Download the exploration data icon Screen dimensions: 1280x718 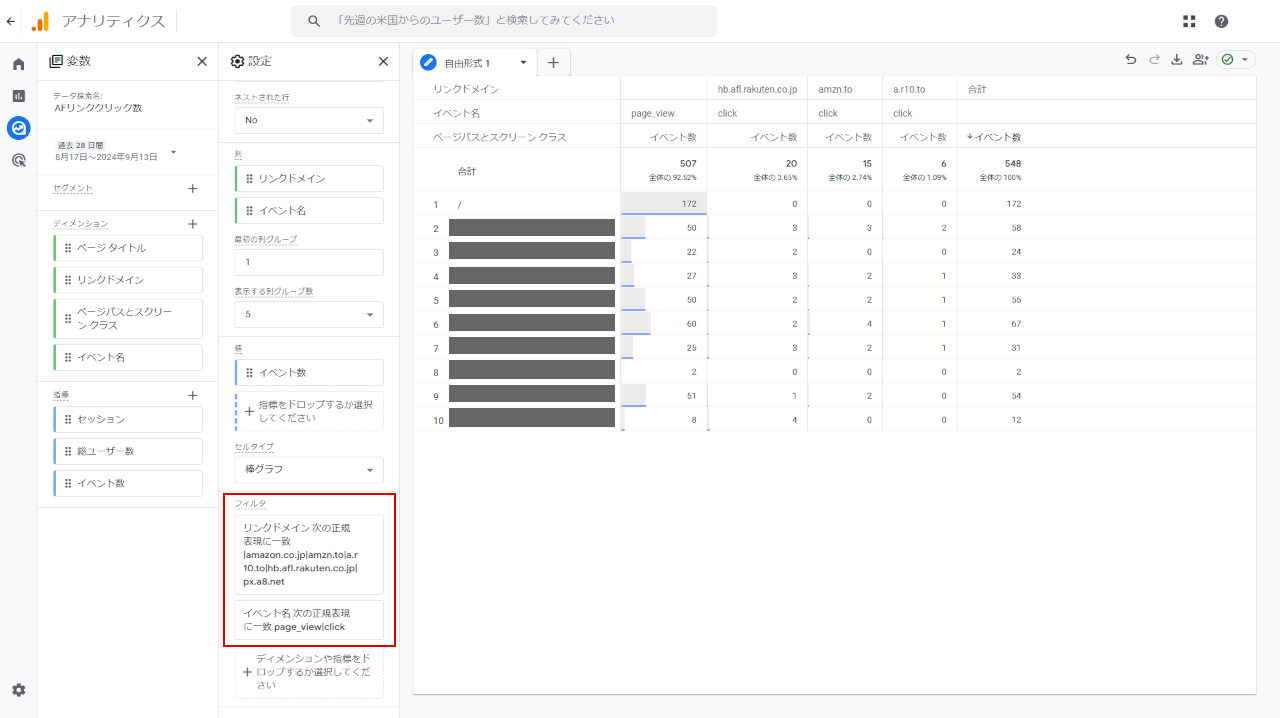click(x=1177, y=60)
